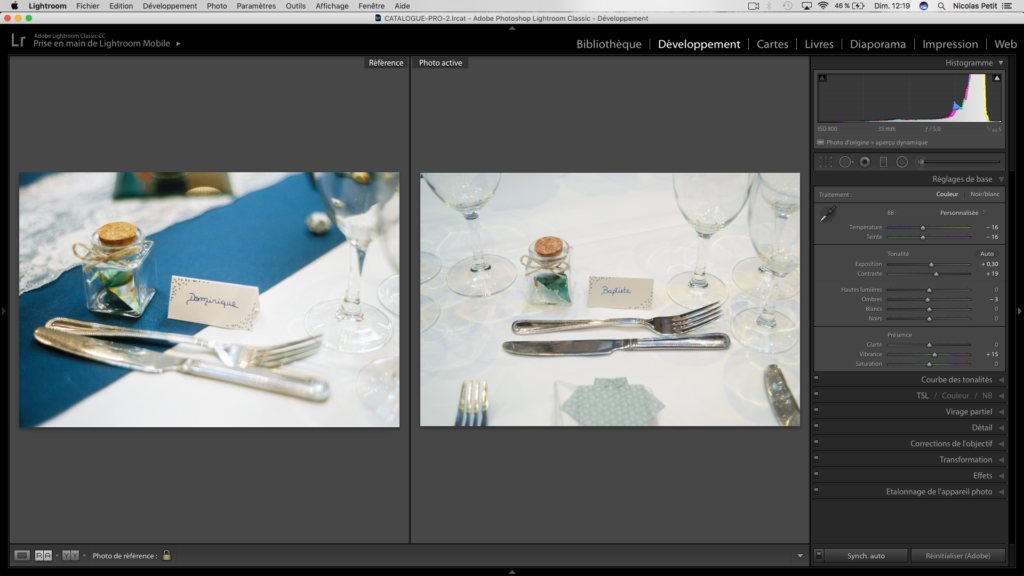Expand Corrections de l'objectif panel
Image resolution: width=1024 pixels, height=576 pixels.
coord(1001,443)
